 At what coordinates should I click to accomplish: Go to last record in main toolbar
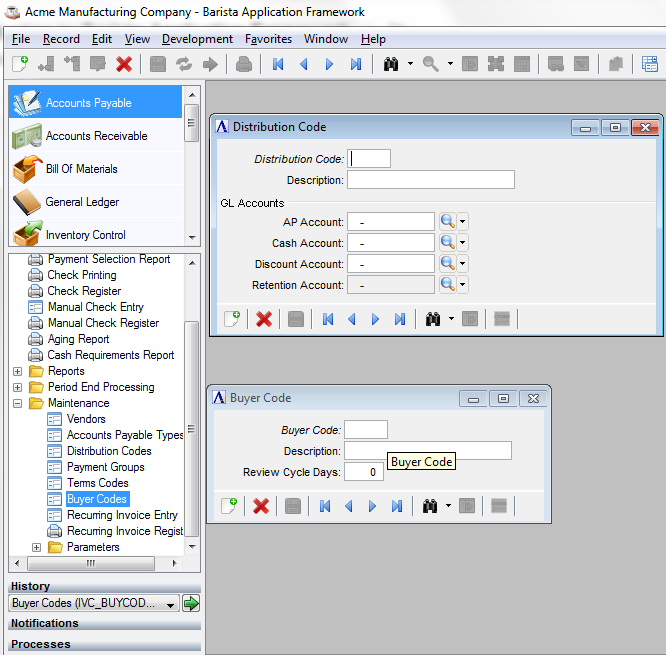356,64
